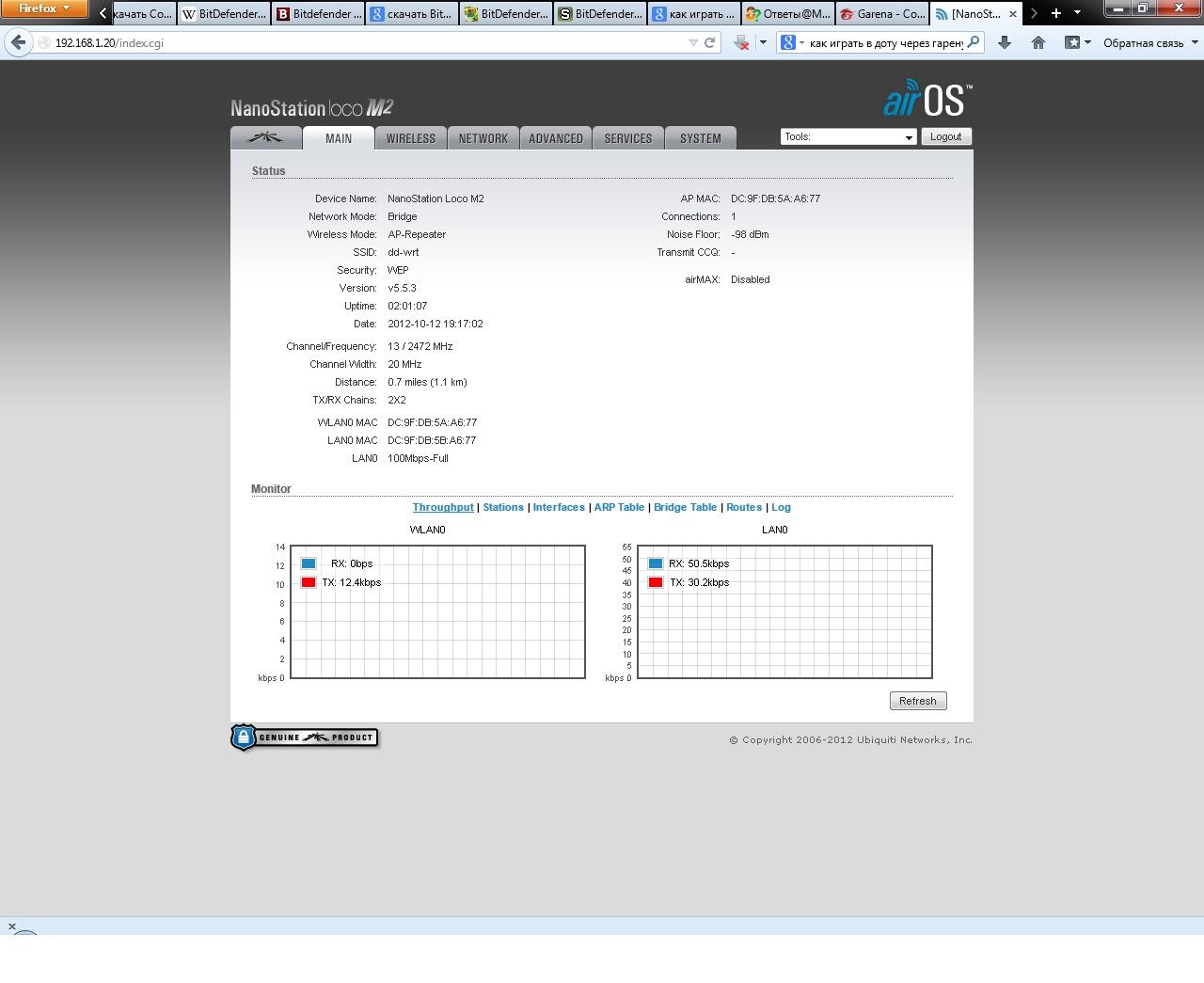Open the Throughput monitor link
The width and height of the screenshot is (1204, 983).
pyautogui.click(x=443, y=507)
